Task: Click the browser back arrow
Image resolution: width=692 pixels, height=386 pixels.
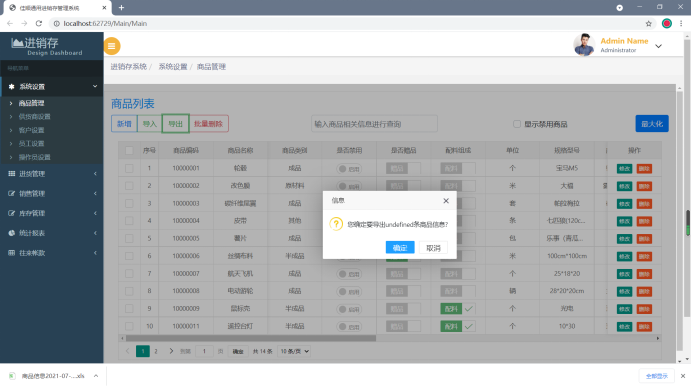Action: pyautogui.click(x=10, y=23)
